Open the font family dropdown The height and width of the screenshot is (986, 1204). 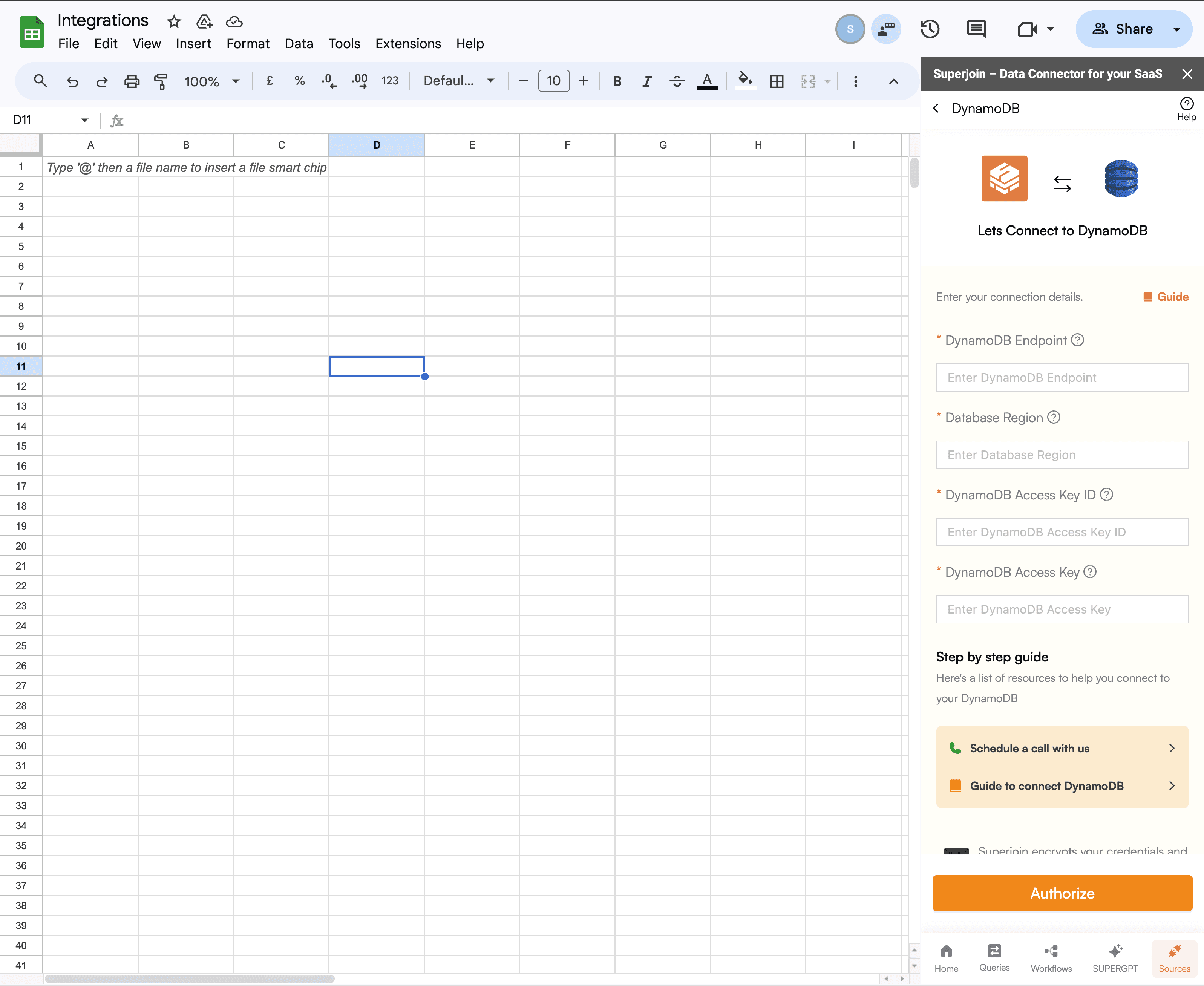pos(459,81)
